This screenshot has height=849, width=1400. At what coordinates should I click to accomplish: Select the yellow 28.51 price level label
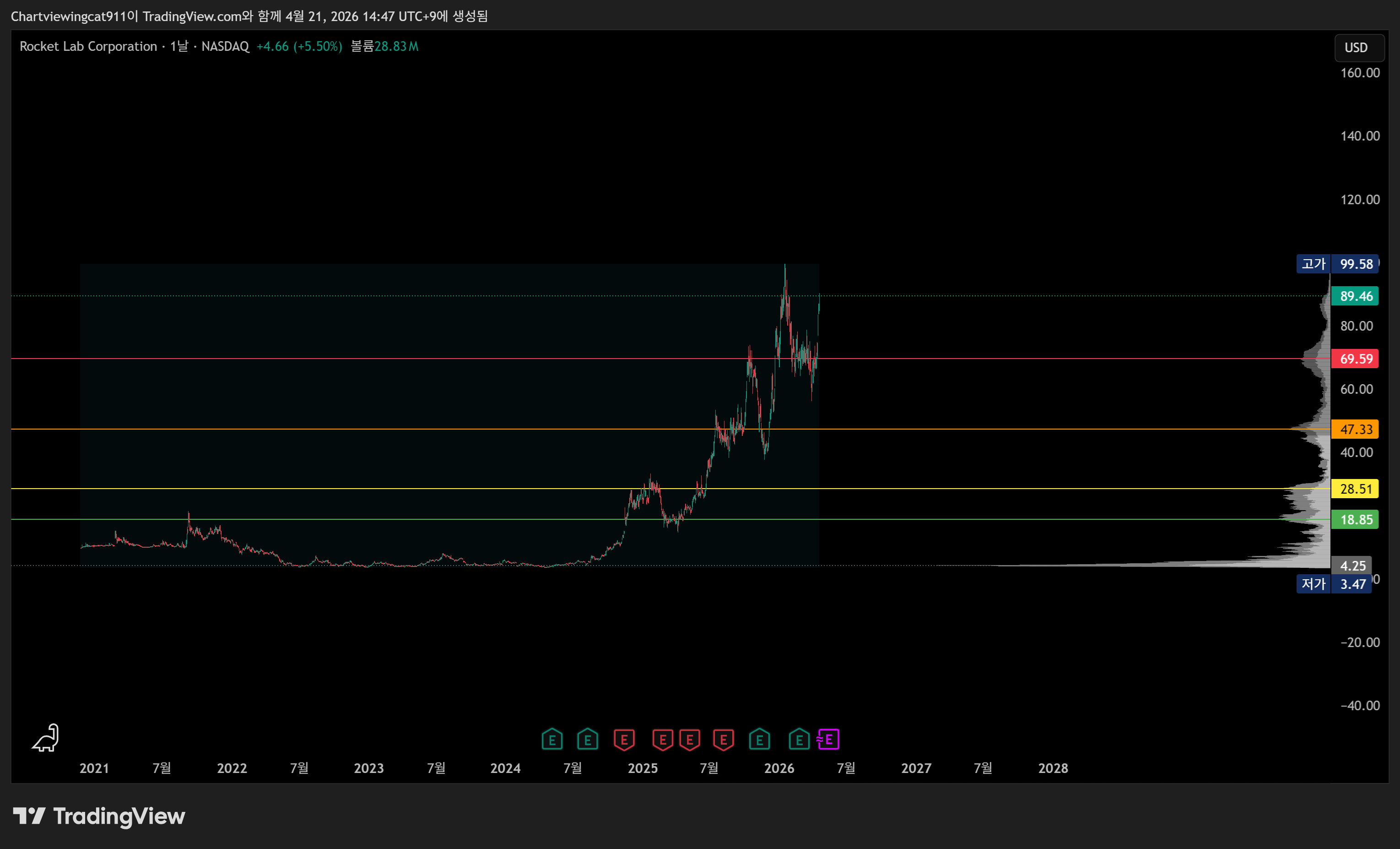1355,489
